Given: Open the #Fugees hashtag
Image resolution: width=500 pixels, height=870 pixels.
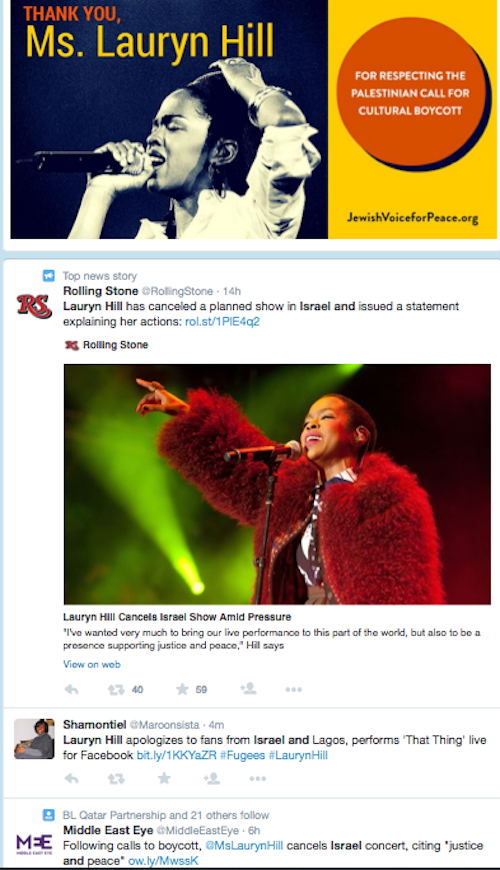Looking at the screenshot, I should coord(242,755).
